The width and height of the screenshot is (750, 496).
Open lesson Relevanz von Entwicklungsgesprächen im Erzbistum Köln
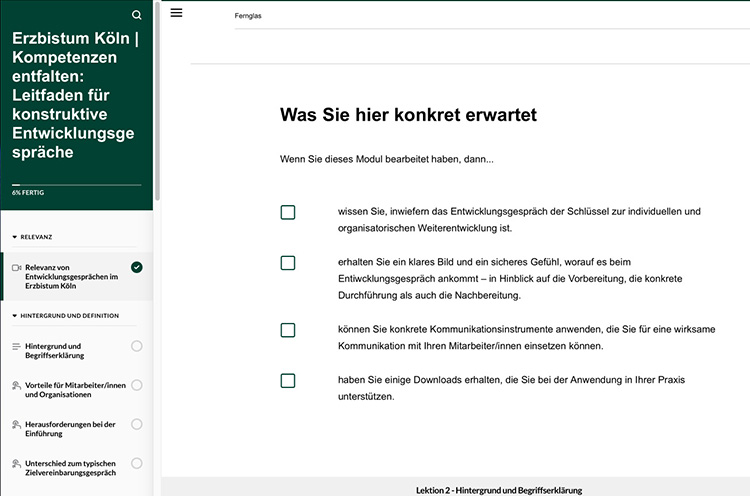point(77,277)
